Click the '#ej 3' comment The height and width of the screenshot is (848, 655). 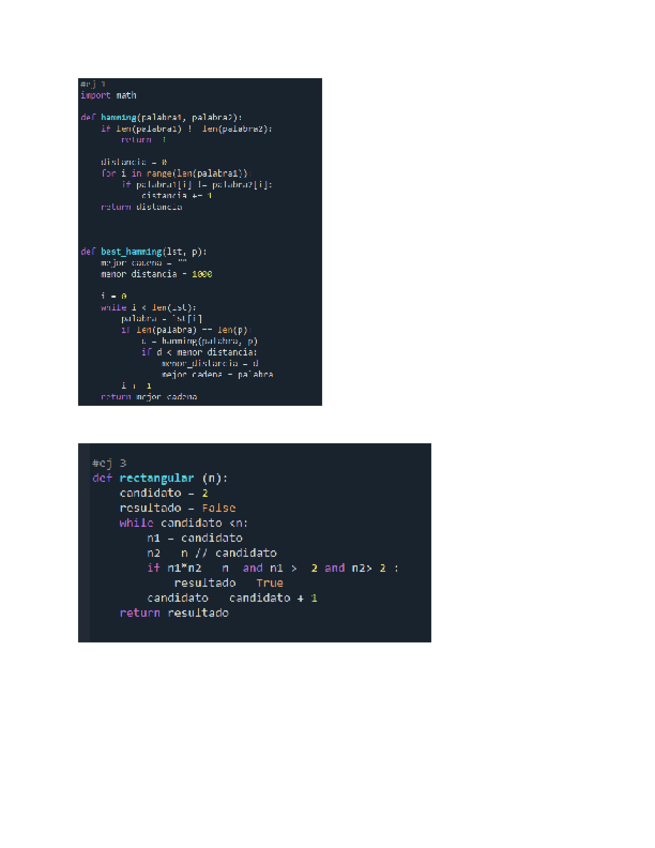[109, 463]
